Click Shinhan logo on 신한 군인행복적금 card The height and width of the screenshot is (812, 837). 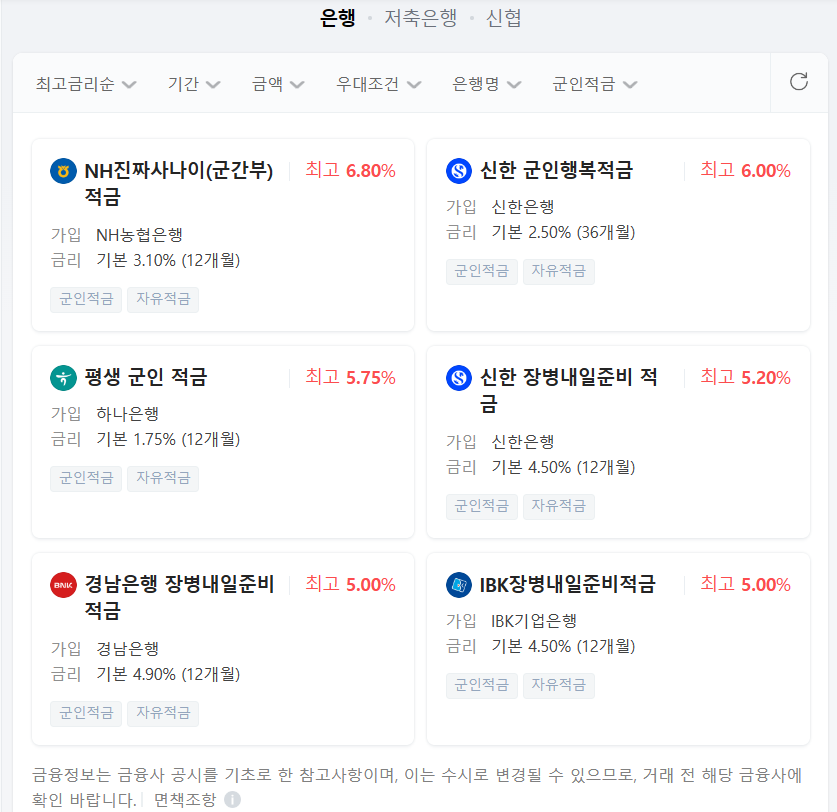point(459,171)
